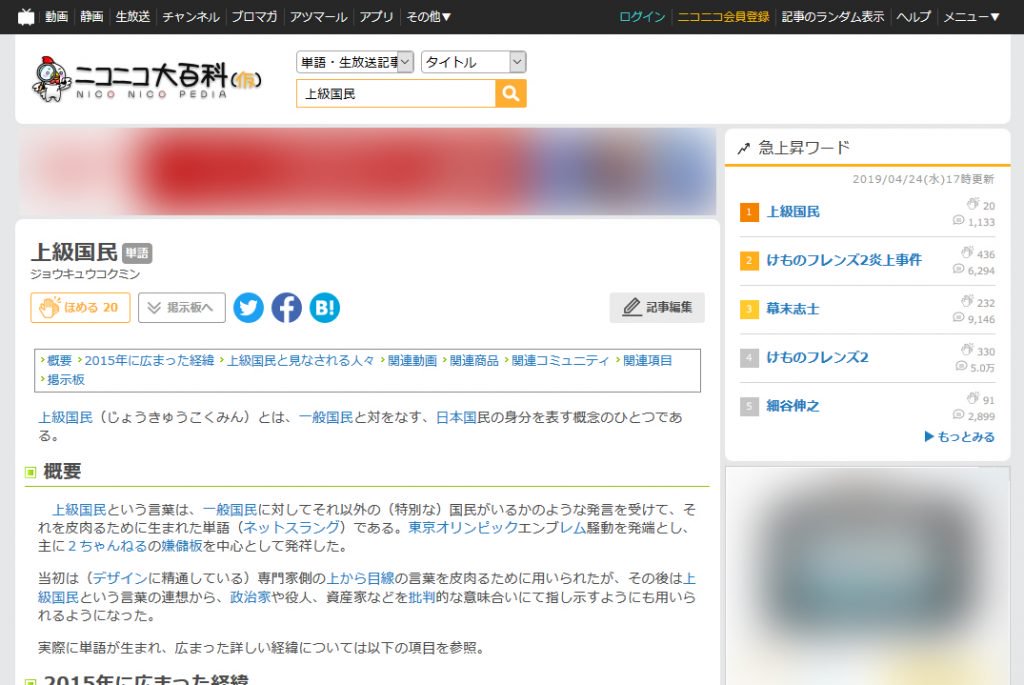1024x685 pixels.
Task: Click the Hatena Bookmark B! icon
Action: pyautogui.click(x=325, y=308)
